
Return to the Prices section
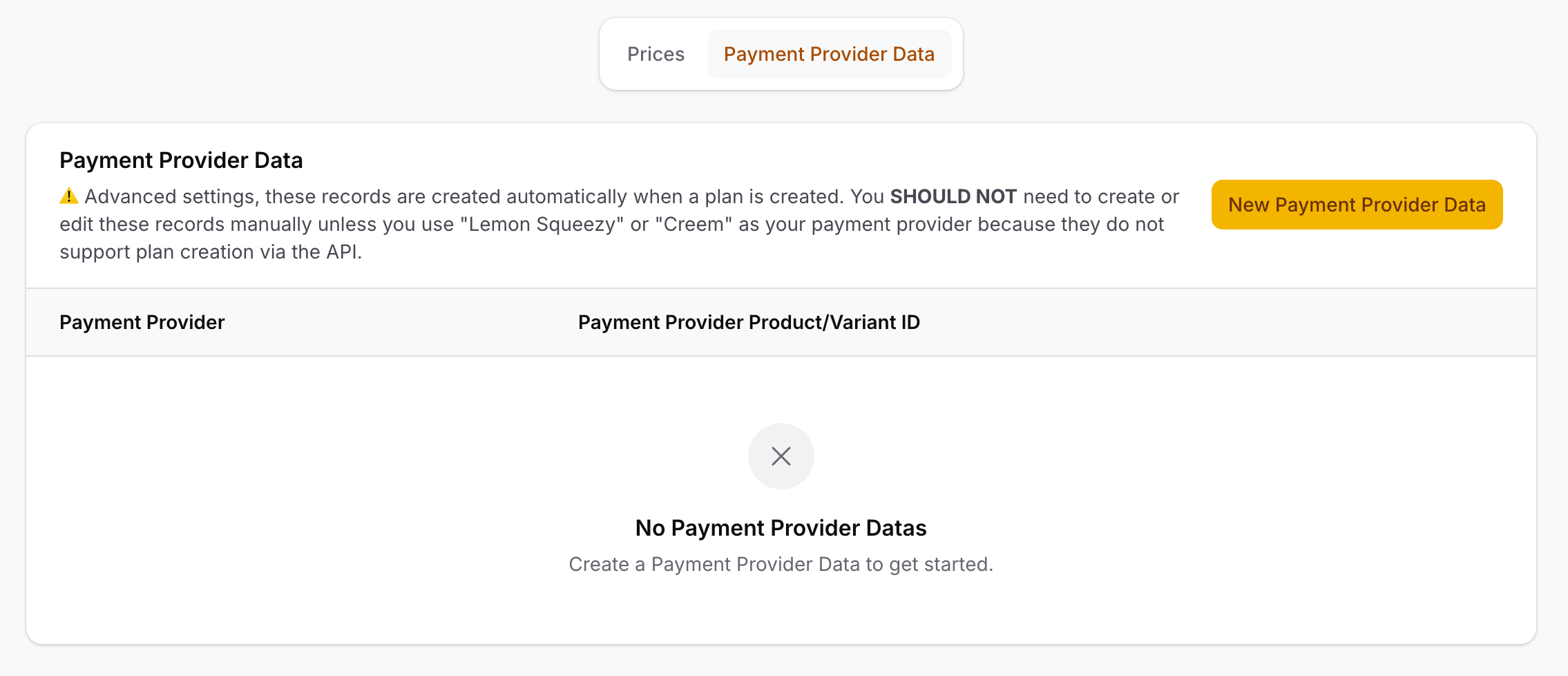(x=655, y=53)
